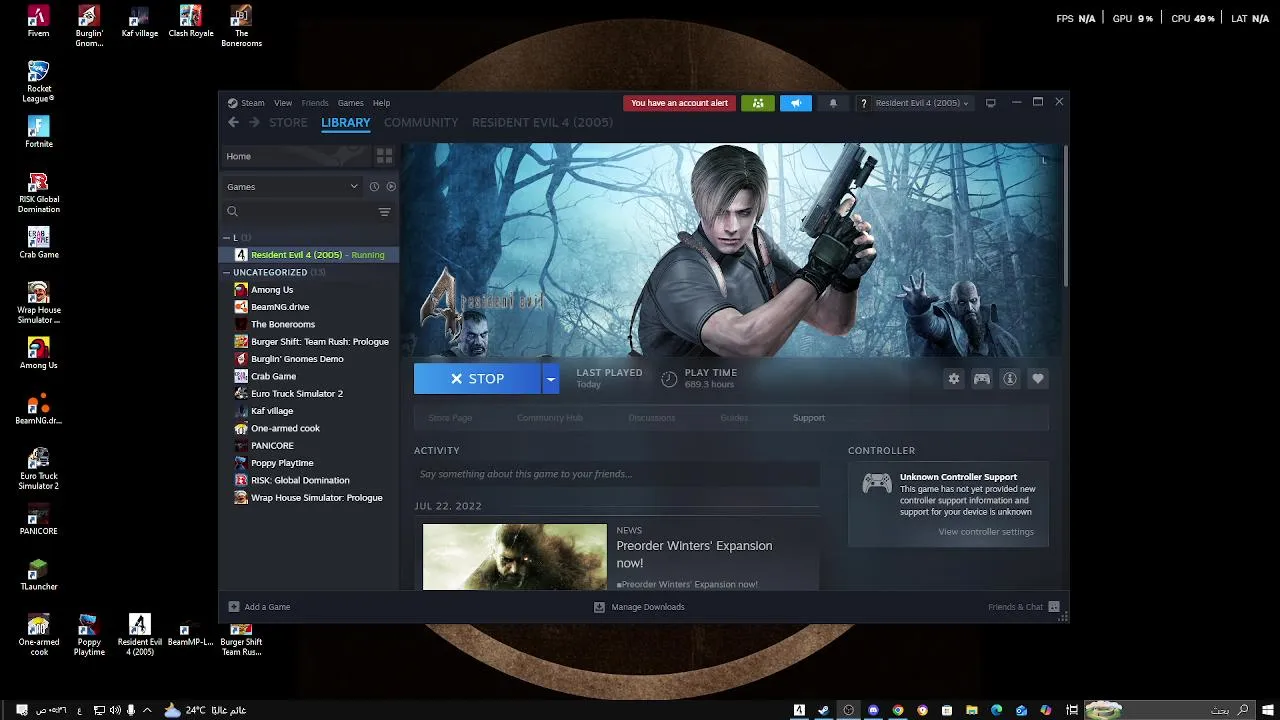
Task: Open library advanced filter options icon
Action: (x=384, y=212)
